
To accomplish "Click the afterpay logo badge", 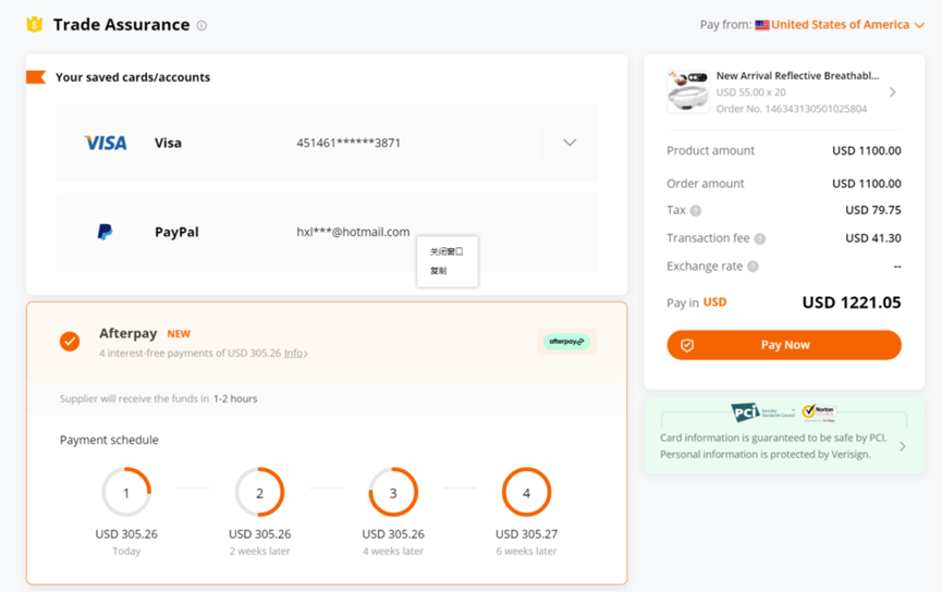I will coord(567,341).
